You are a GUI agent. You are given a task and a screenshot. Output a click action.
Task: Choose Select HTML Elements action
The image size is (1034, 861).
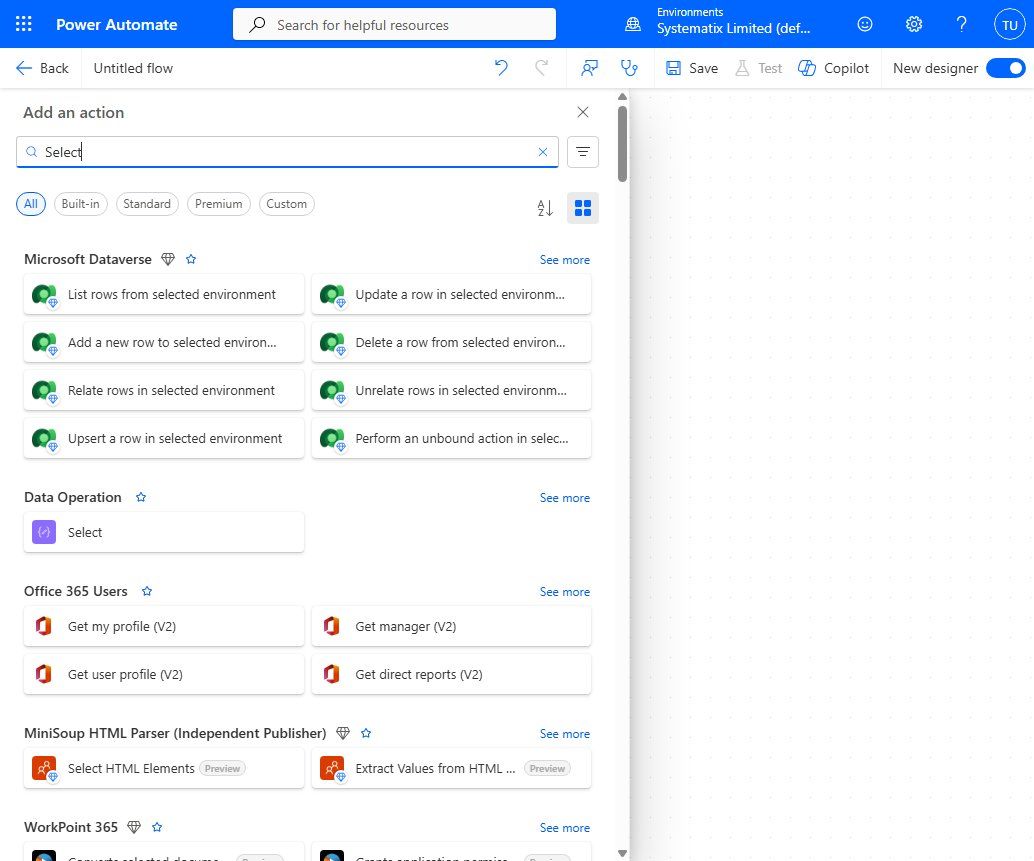(164, 768)
